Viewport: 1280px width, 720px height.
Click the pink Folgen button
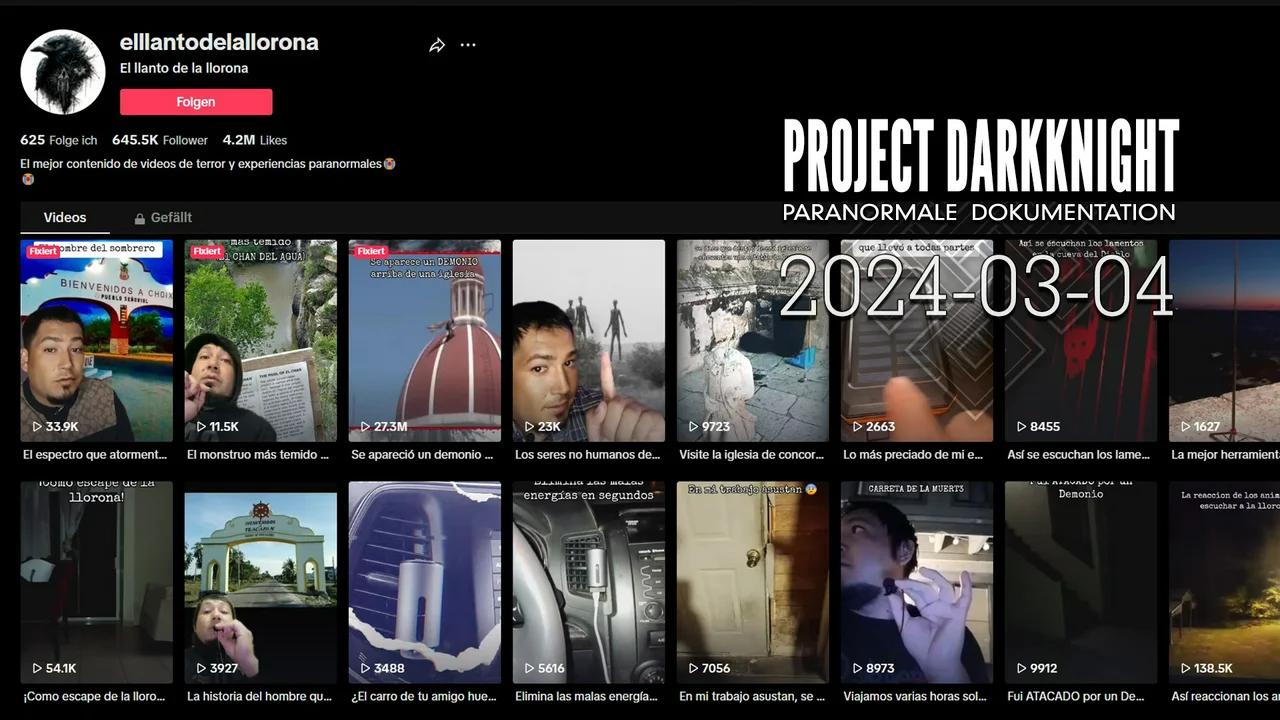click(196, 102)
